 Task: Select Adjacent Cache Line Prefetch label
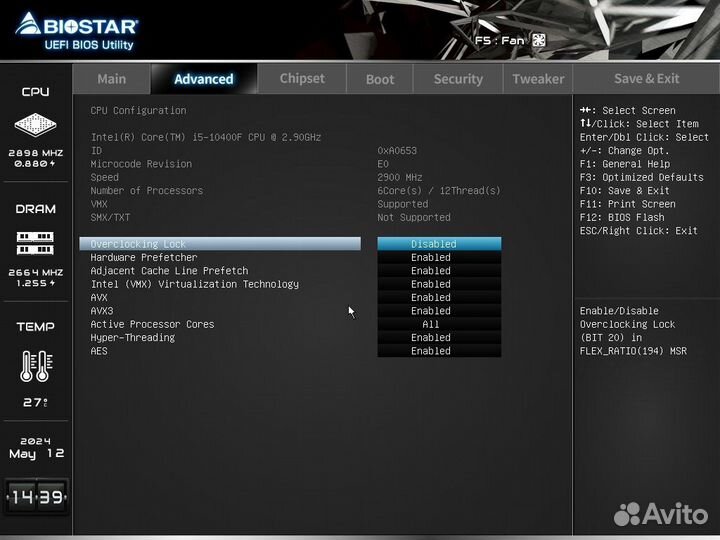coord(169,270)
